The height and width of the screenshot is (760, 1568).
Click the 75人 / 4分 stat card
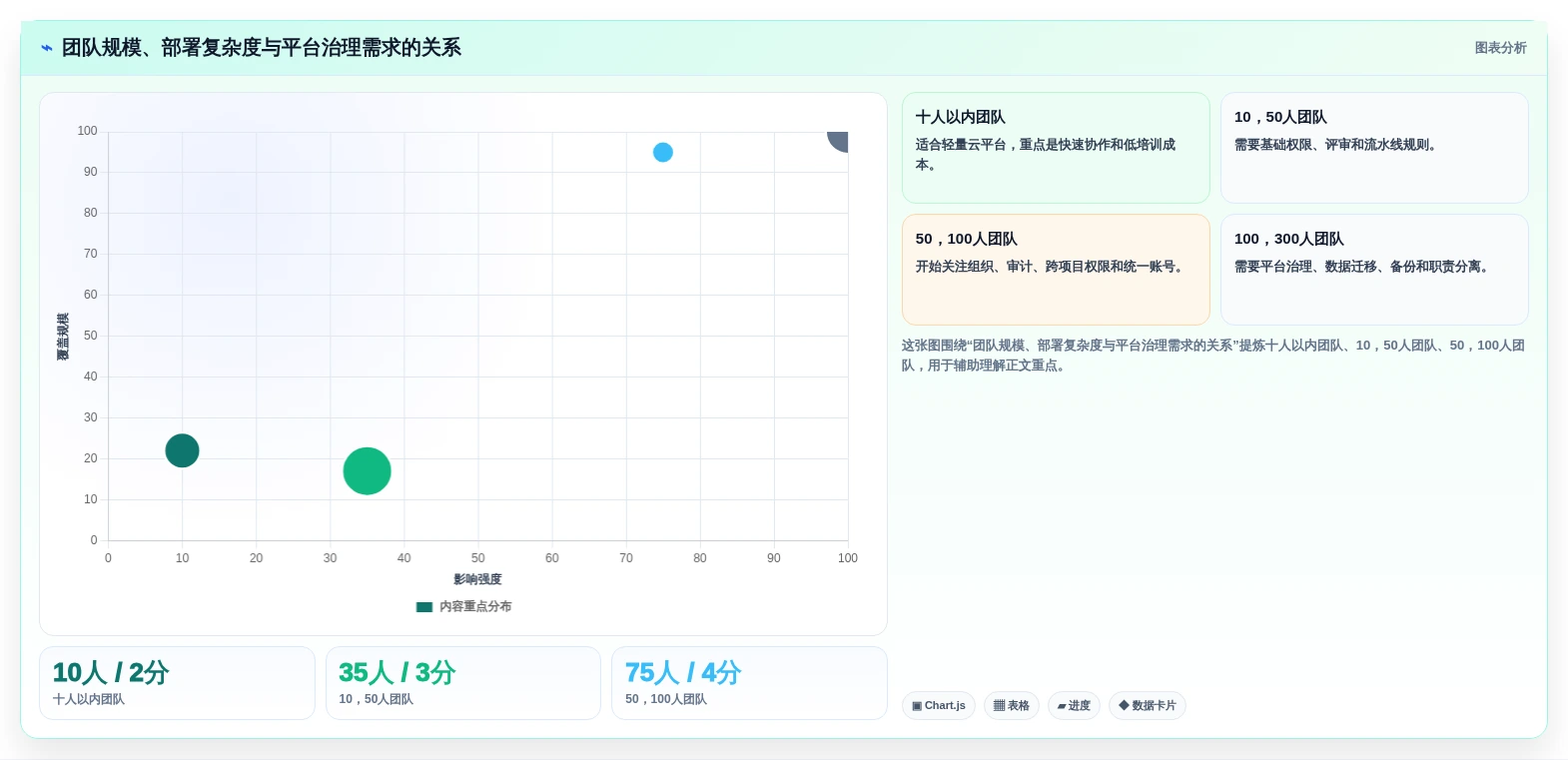click(x=749, y=683)
